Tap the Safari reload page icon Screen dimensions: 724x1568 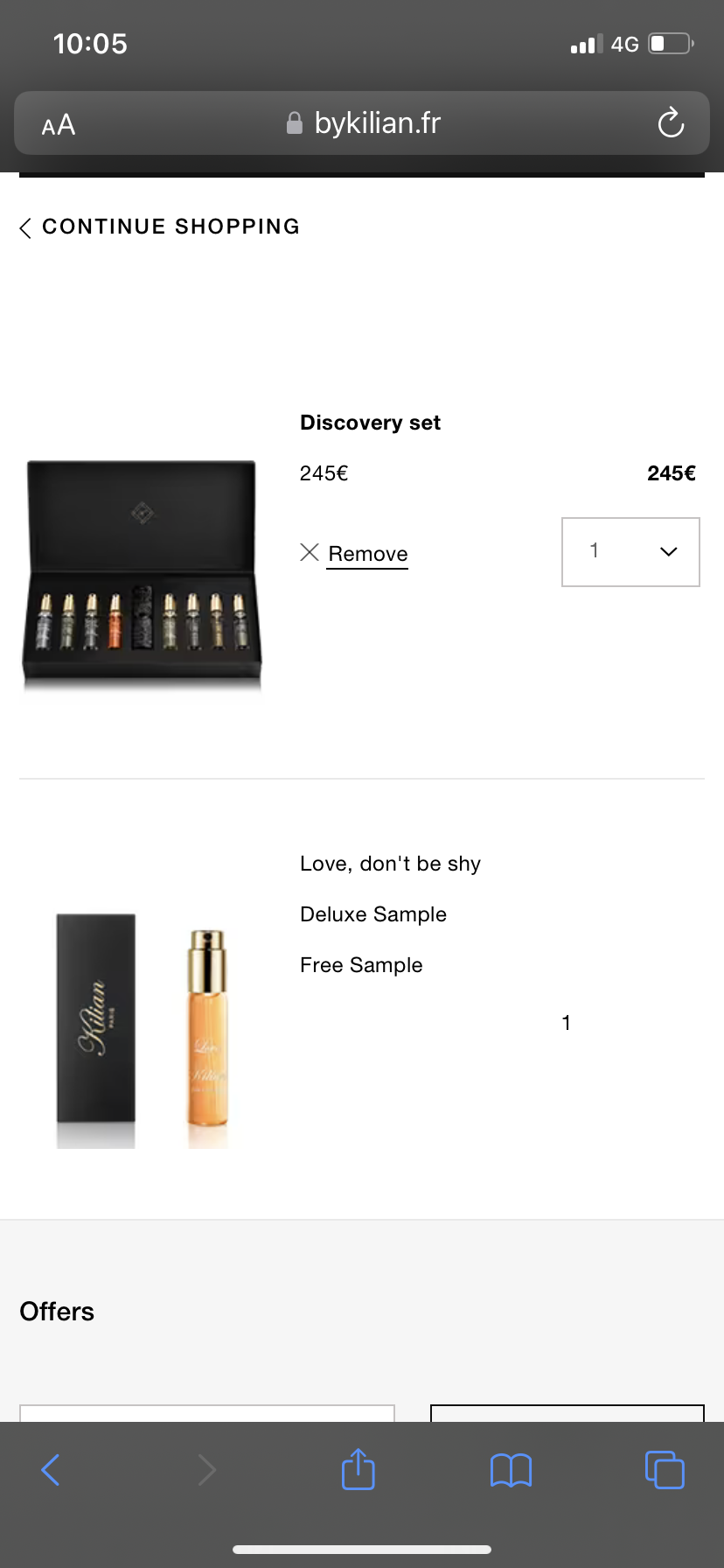[x=671, y=123]
